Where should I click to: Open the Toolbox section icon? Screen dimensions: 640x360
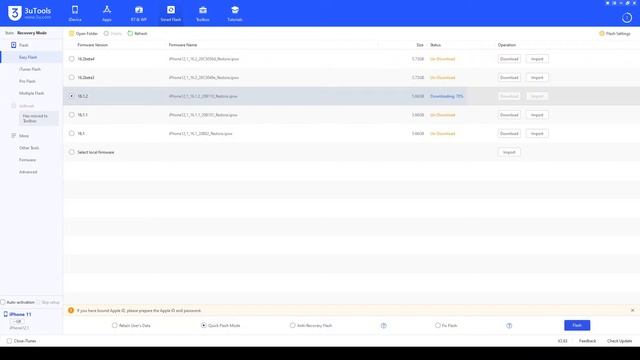click(x=203, y=10)
